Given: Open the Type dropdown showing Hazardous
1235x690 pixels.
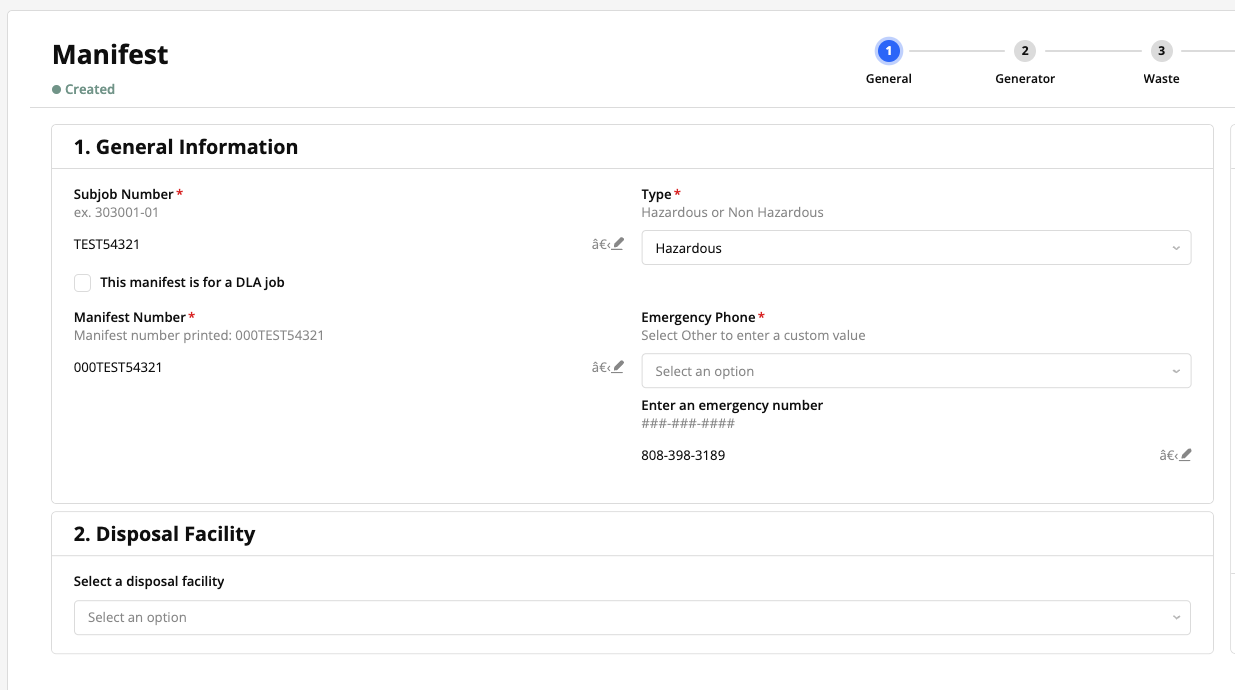Looking at the screenshot, I should (916, 248).
